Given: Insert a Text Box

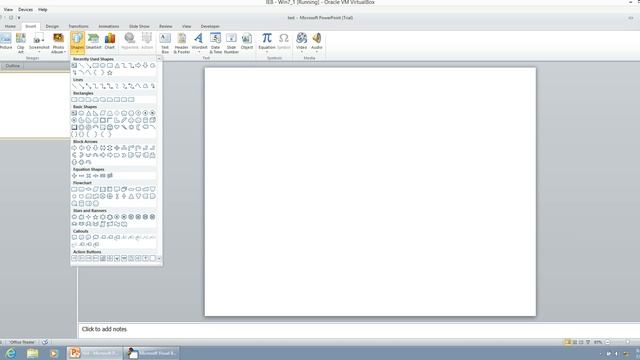Looking at the screenshot, I should [x=165, y=42].
